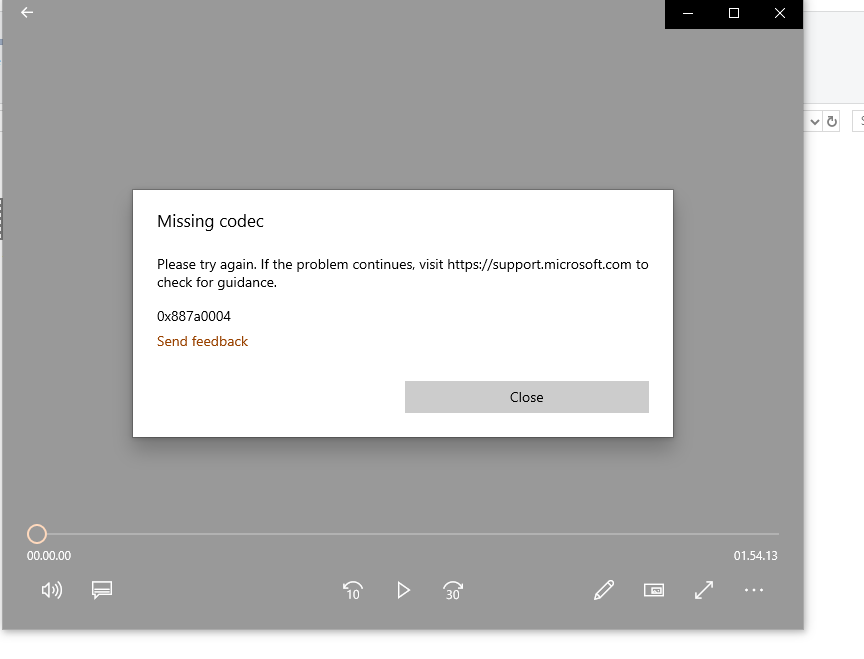Click the error code 0x887a0004
Screen dimensions: 864x659
pyautogui.click(x=193, y=316)
